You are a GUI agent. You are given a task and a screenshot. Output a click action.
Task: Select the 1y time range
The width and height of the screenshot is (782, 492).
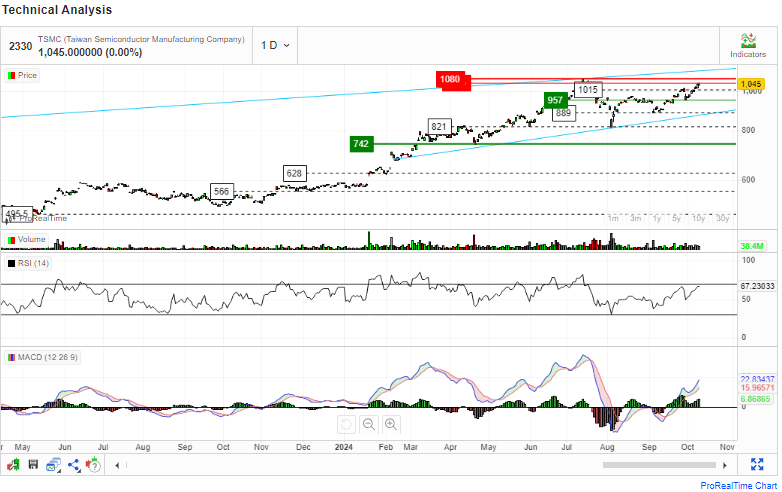point(657,217)
